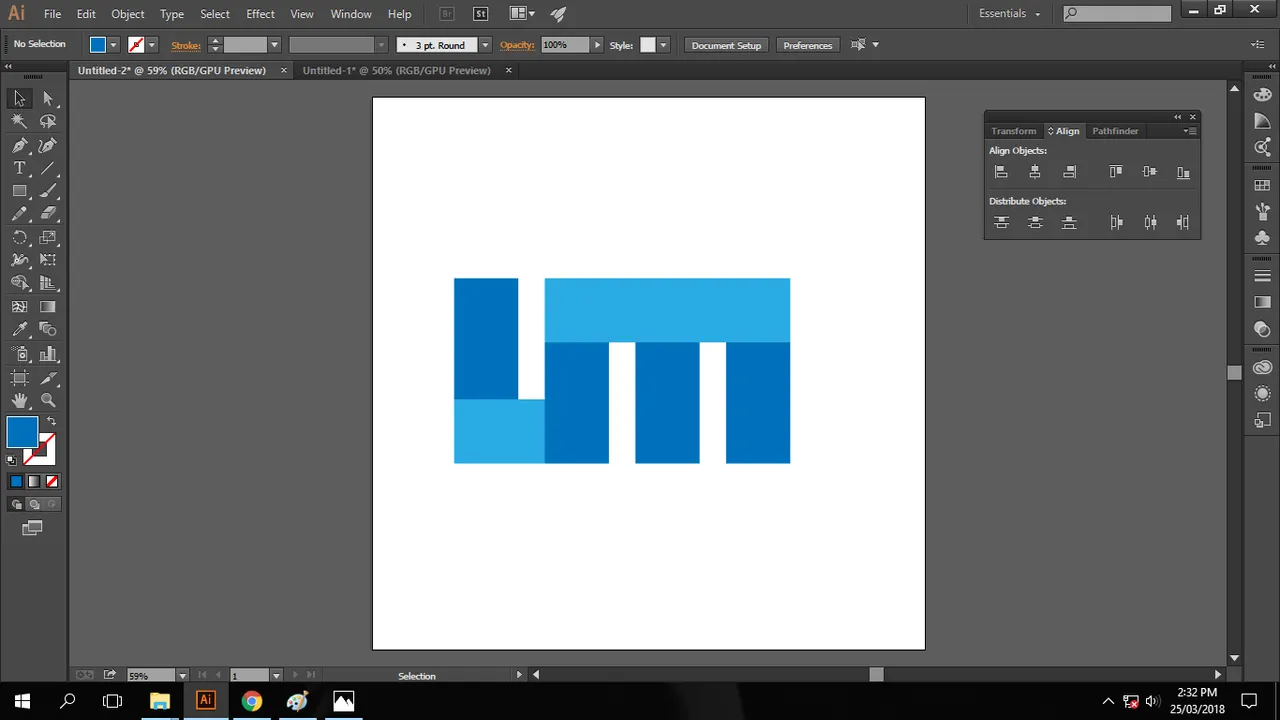The width and height of the screenshot is (1280, 720).
Task: Select the Pencil tool
Action: 19,214
